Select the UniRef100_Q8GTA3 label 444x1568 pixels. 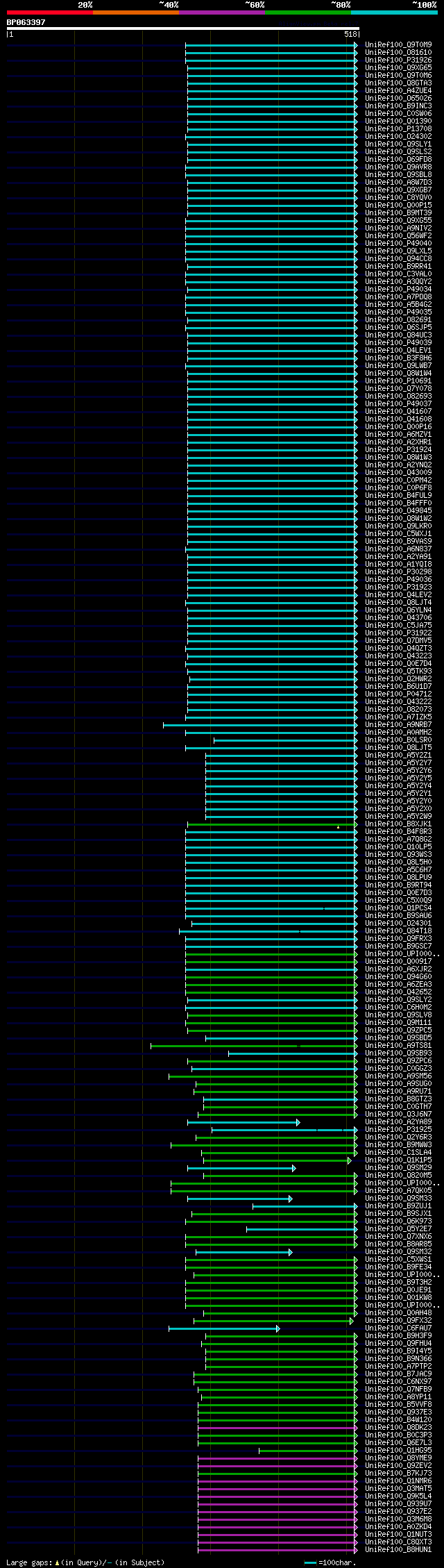point(399,83)
